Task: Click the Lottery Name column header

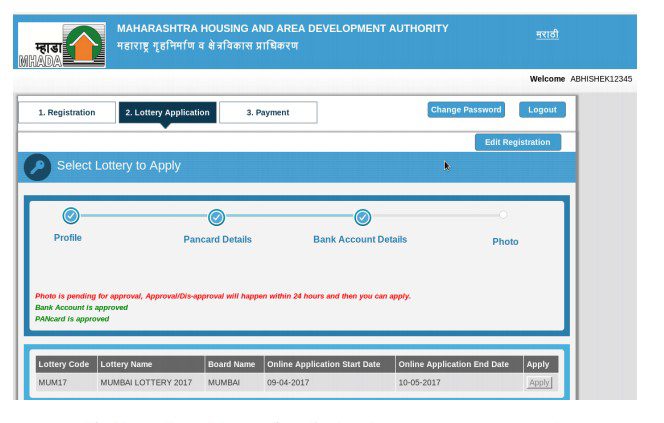Action: [151, 364]
